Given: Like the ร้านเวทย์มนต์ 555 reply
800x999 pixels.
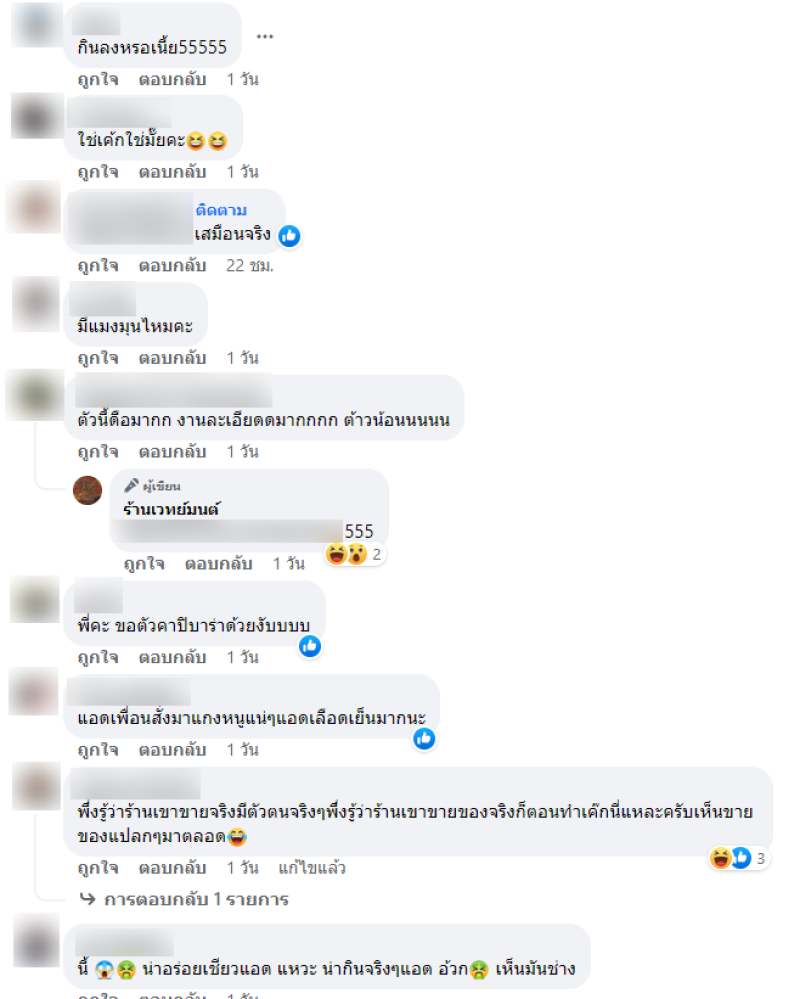Looking at the screenshot, I should [144, 563].
